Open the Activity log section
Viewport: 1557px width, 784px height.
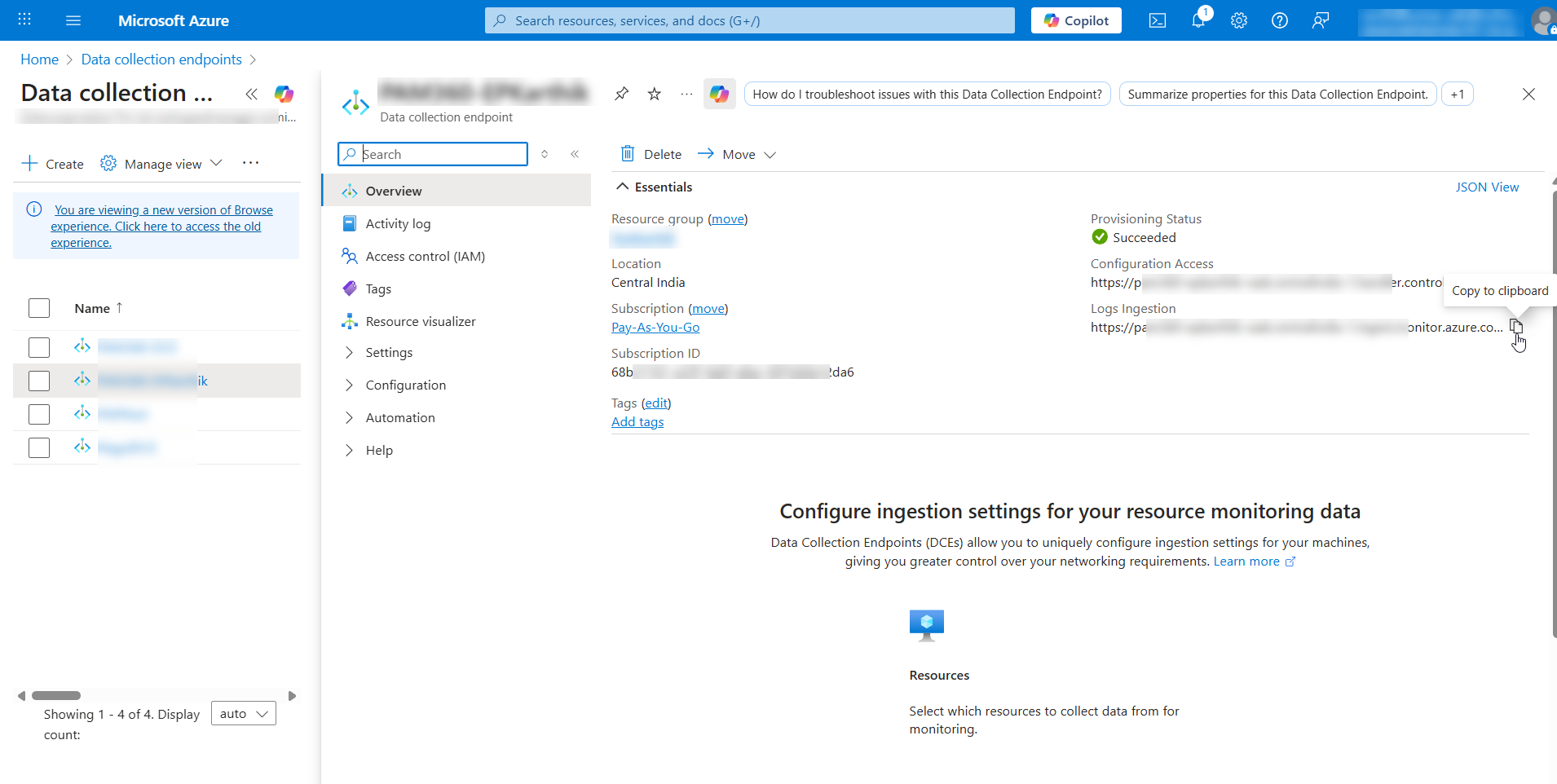398,222
